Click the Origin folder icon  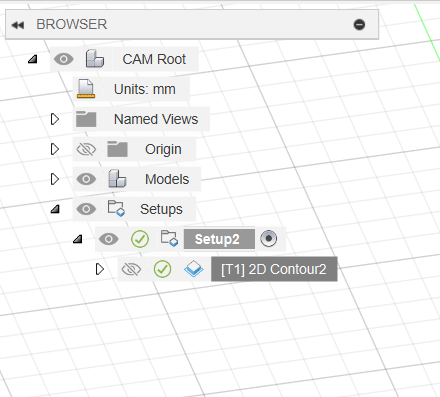[117, 149]
